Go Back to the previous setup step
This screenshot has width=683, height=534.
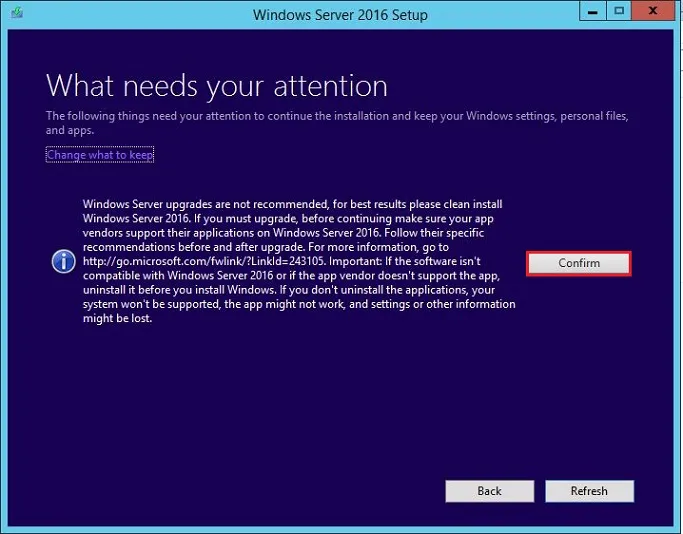pyautogui.click(x=490, y=491)
